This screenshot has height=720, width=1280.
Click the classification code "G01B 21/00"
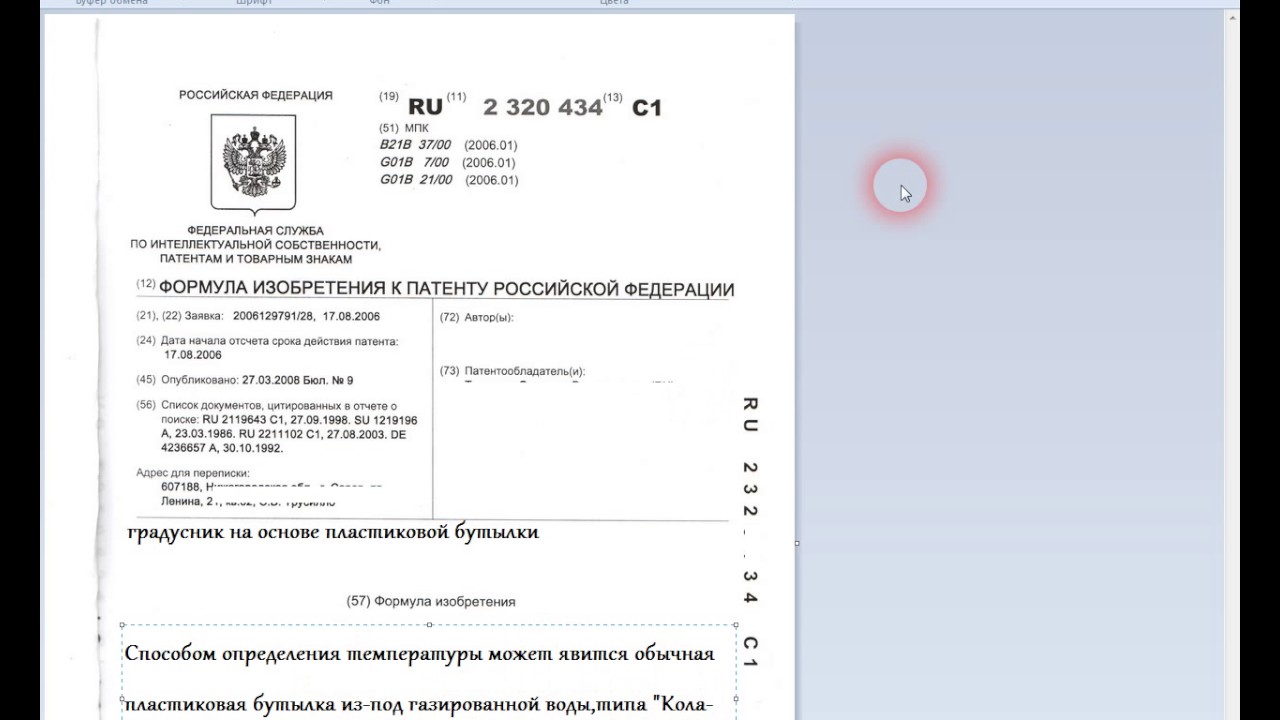416,180
